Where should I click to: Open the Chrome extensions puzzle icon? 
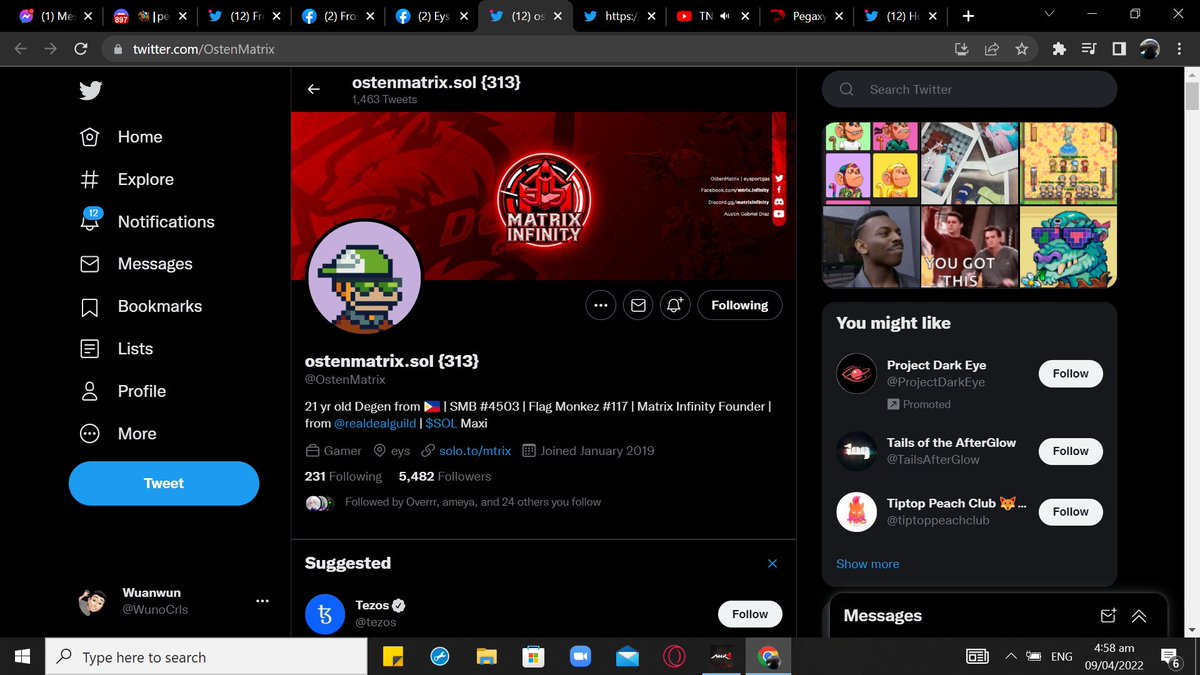[x=1060, y=48]
